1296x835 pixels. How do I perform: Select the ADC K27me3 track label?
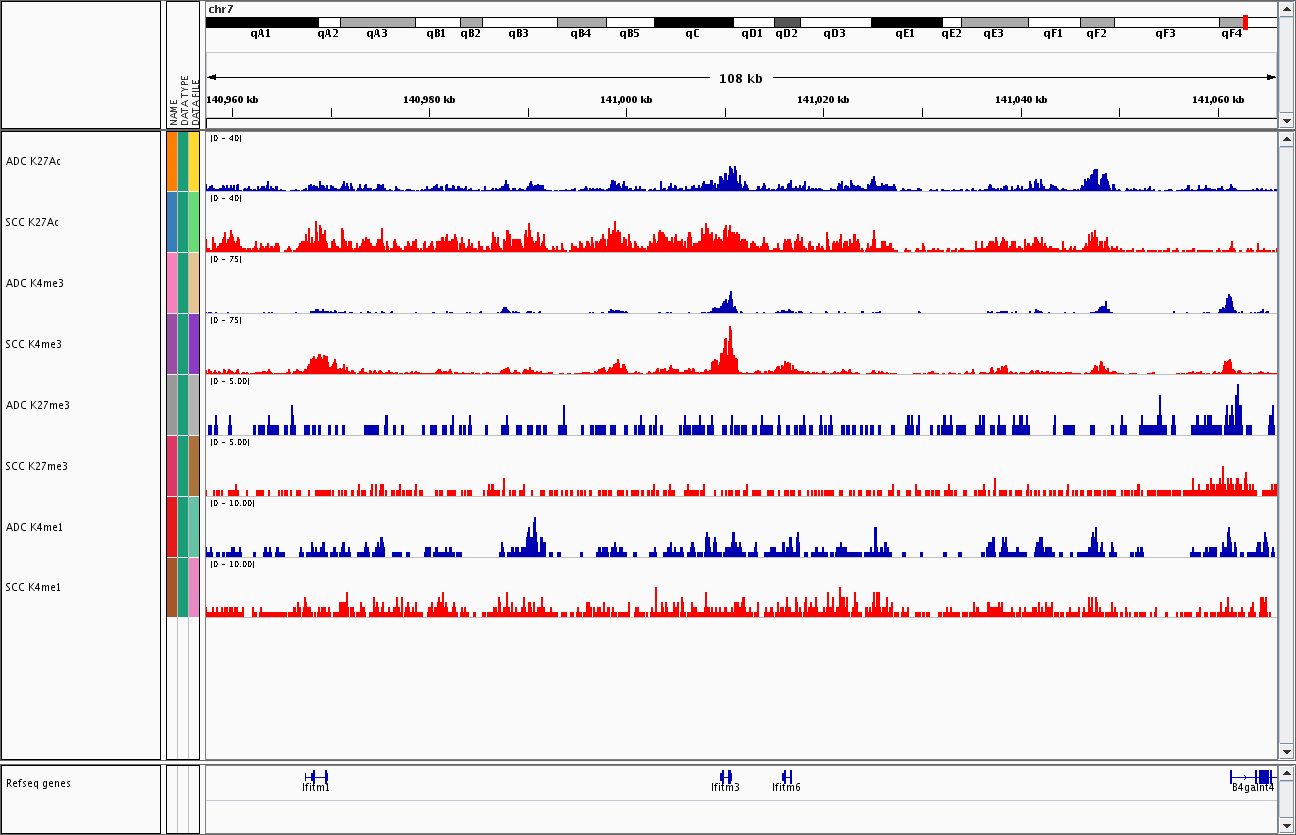pyautogui.click(x=37, y=405)
